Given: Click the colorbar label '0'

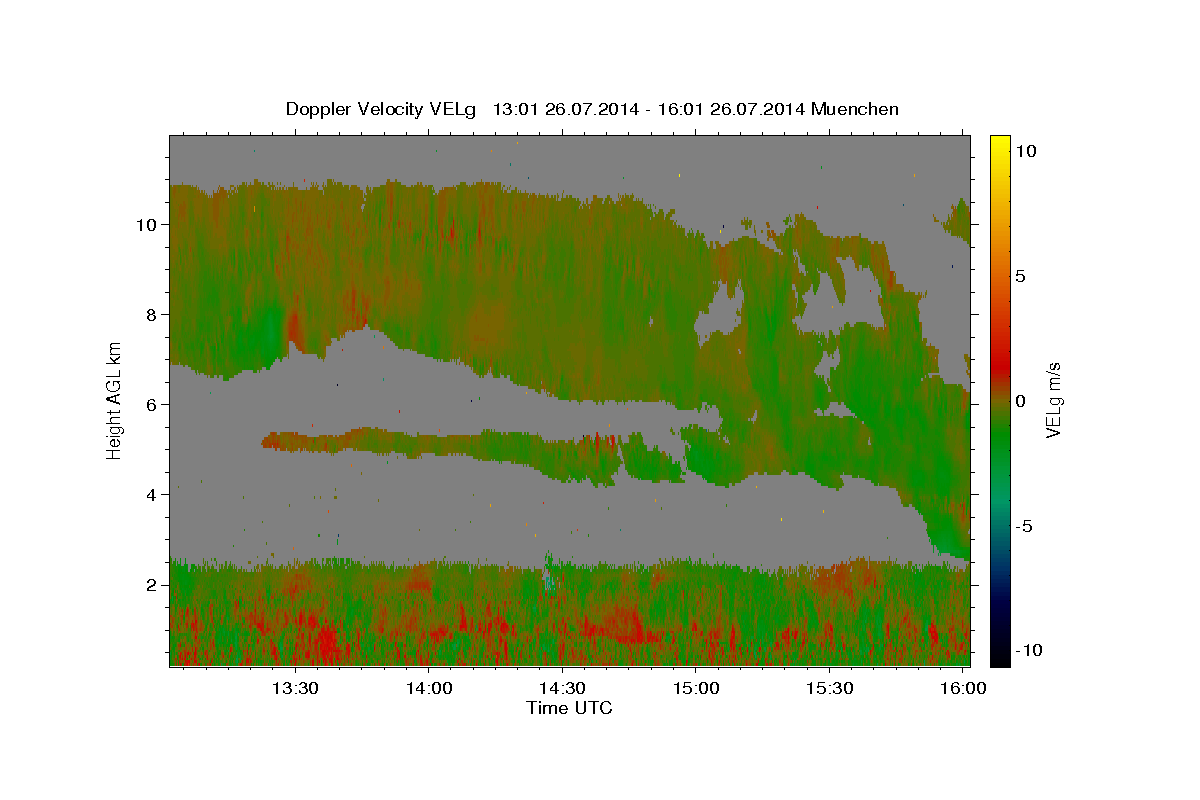Looking at the screenshot, I should click(1021, 401).
